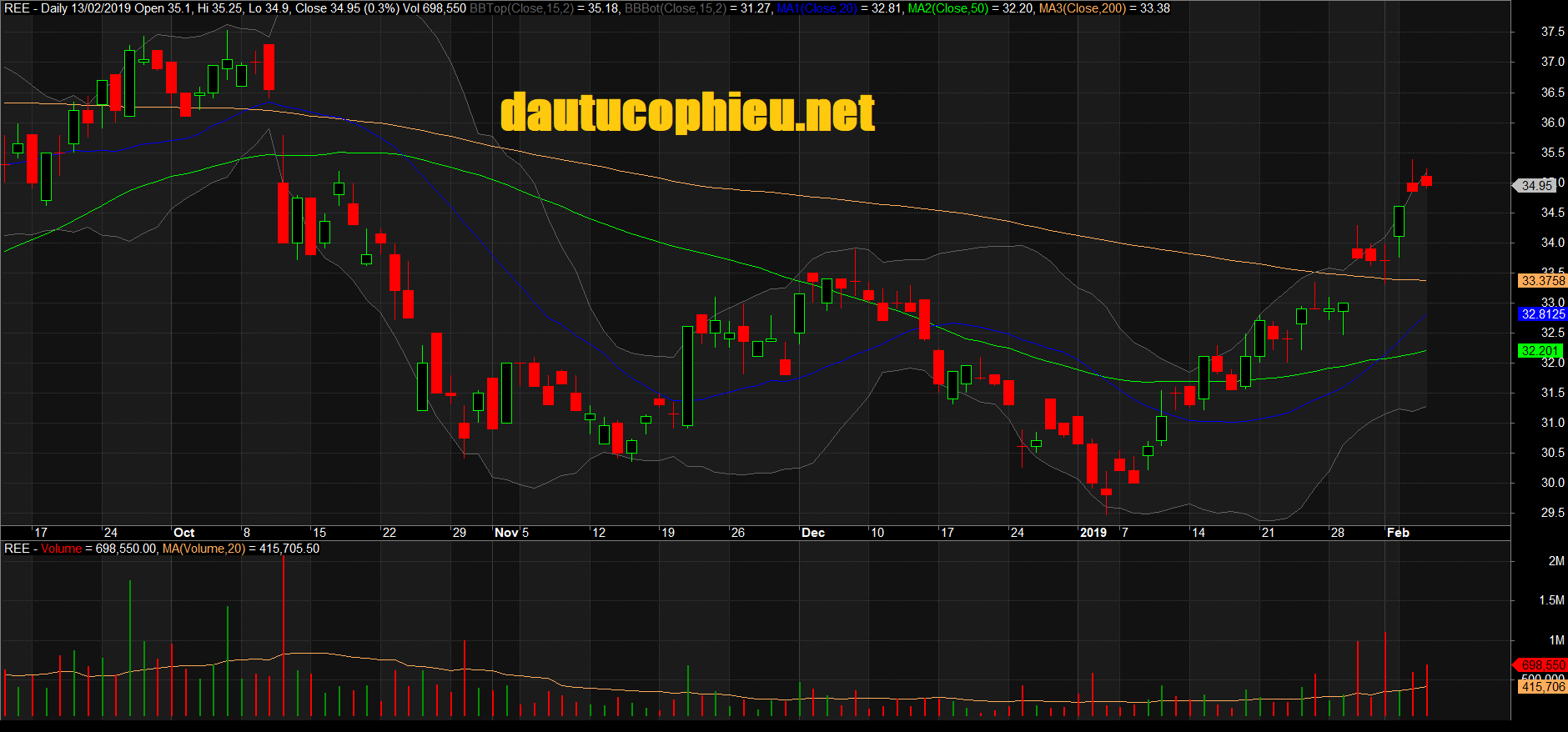
Task: Click the 33.0 price axis label
Action: (1552, 303)
